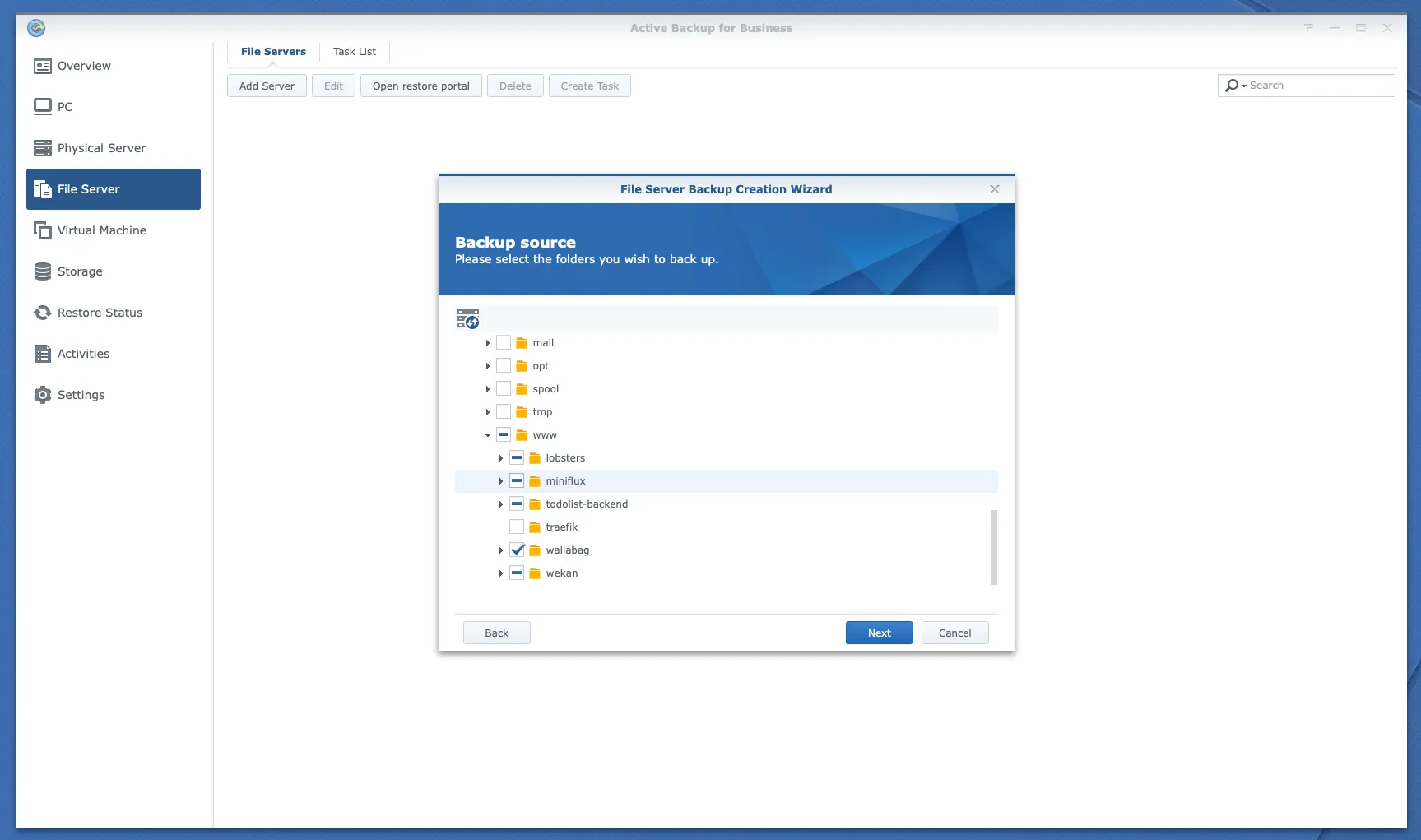The height and width of the screenshot is (840, 1421).
Task: Click the Restore Status refresh icon
Action: [43, 313]
